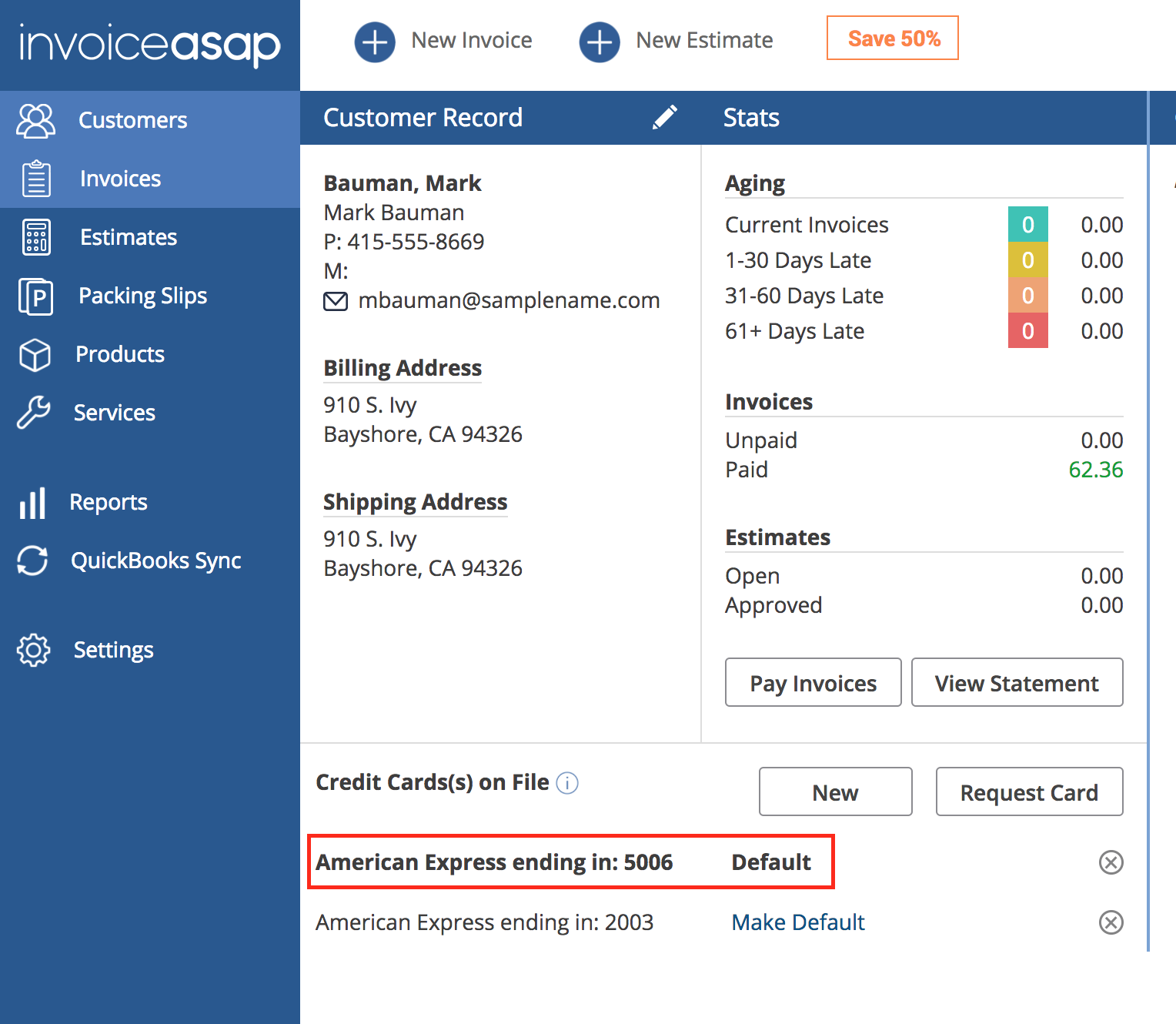Click the Request Card button
The width and height of the screenshot is (1176, 1024).
click(x=1029, y=792)
